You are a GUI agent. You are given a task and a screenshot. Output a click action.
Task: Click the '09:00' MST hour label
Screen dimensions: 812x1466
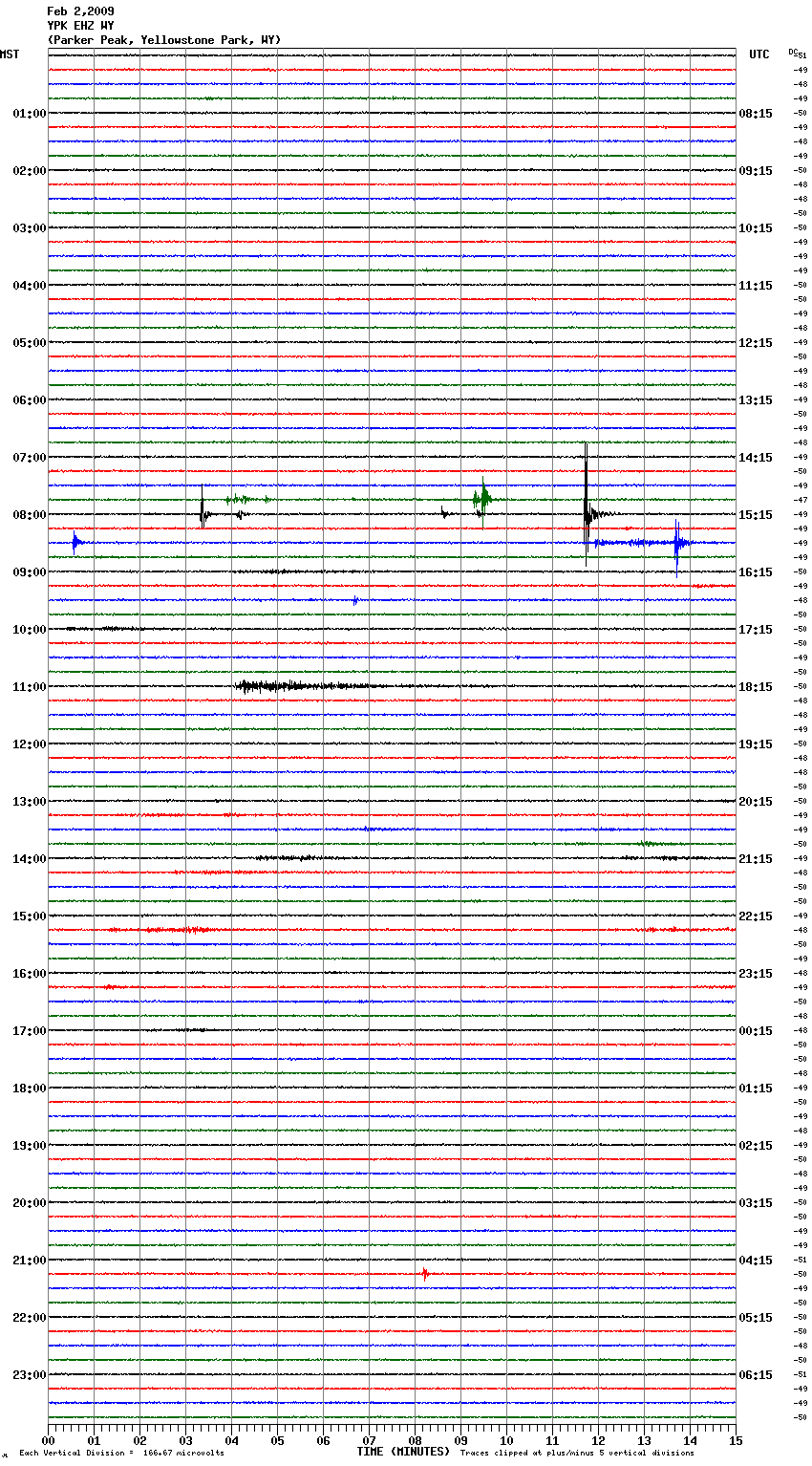coord(30,572)
